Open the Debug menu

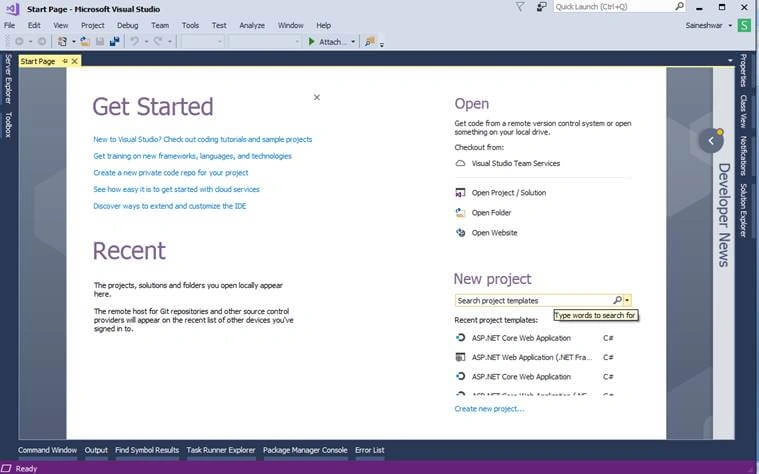[x=127, y=25]
